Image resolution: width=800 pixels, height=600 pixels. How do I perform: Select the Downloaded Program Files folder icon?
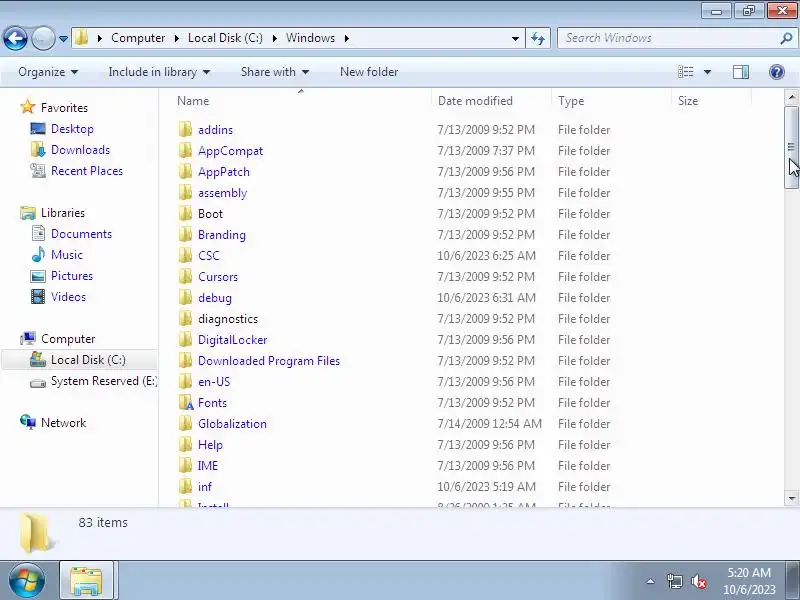186,360
